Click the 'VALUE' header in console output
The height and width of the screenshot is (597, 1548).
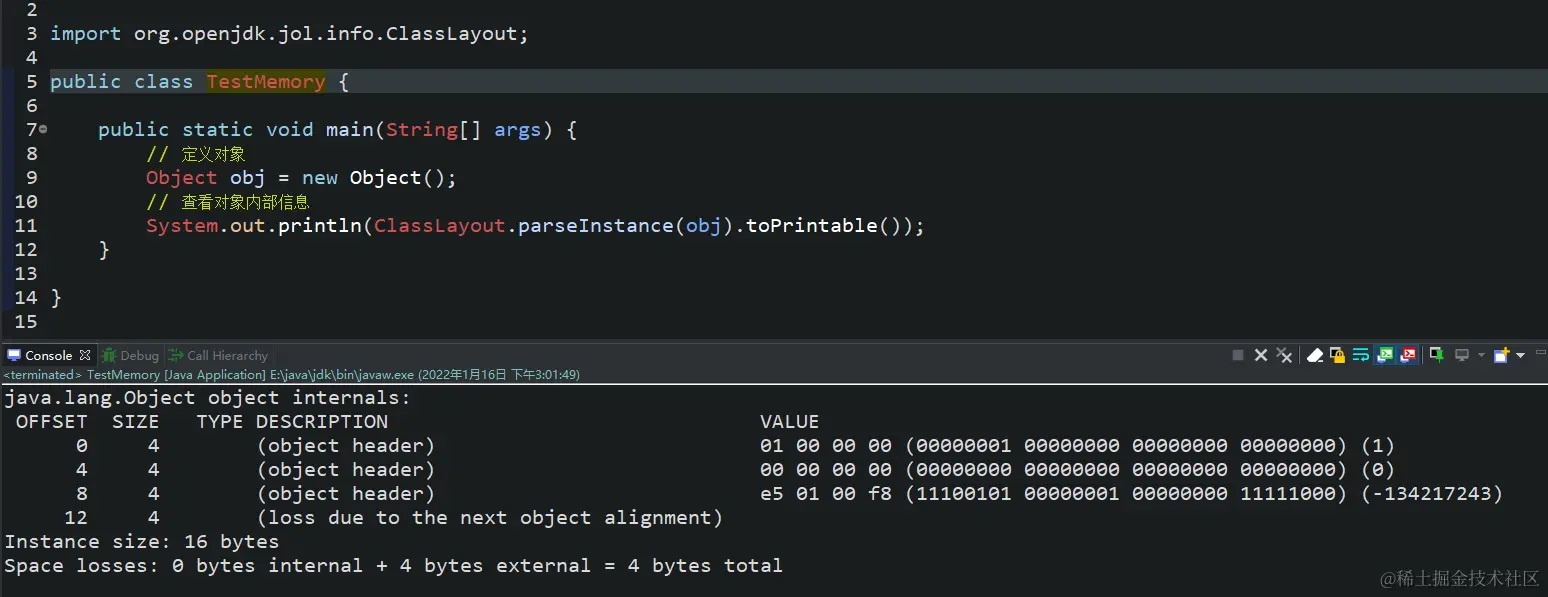coord(790,422)
